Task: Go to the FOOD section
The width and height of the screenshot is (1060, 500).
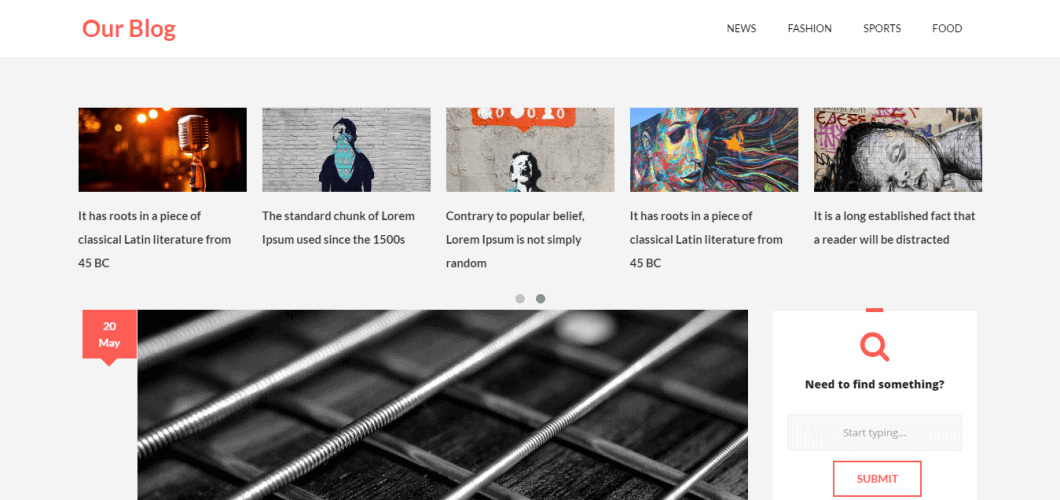Action: pyautogui.click(x=946, y=28)
